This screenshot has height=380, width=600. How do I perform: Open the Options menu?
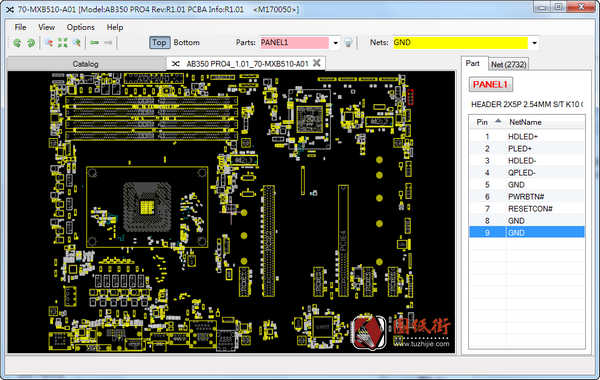pos(80,27)
